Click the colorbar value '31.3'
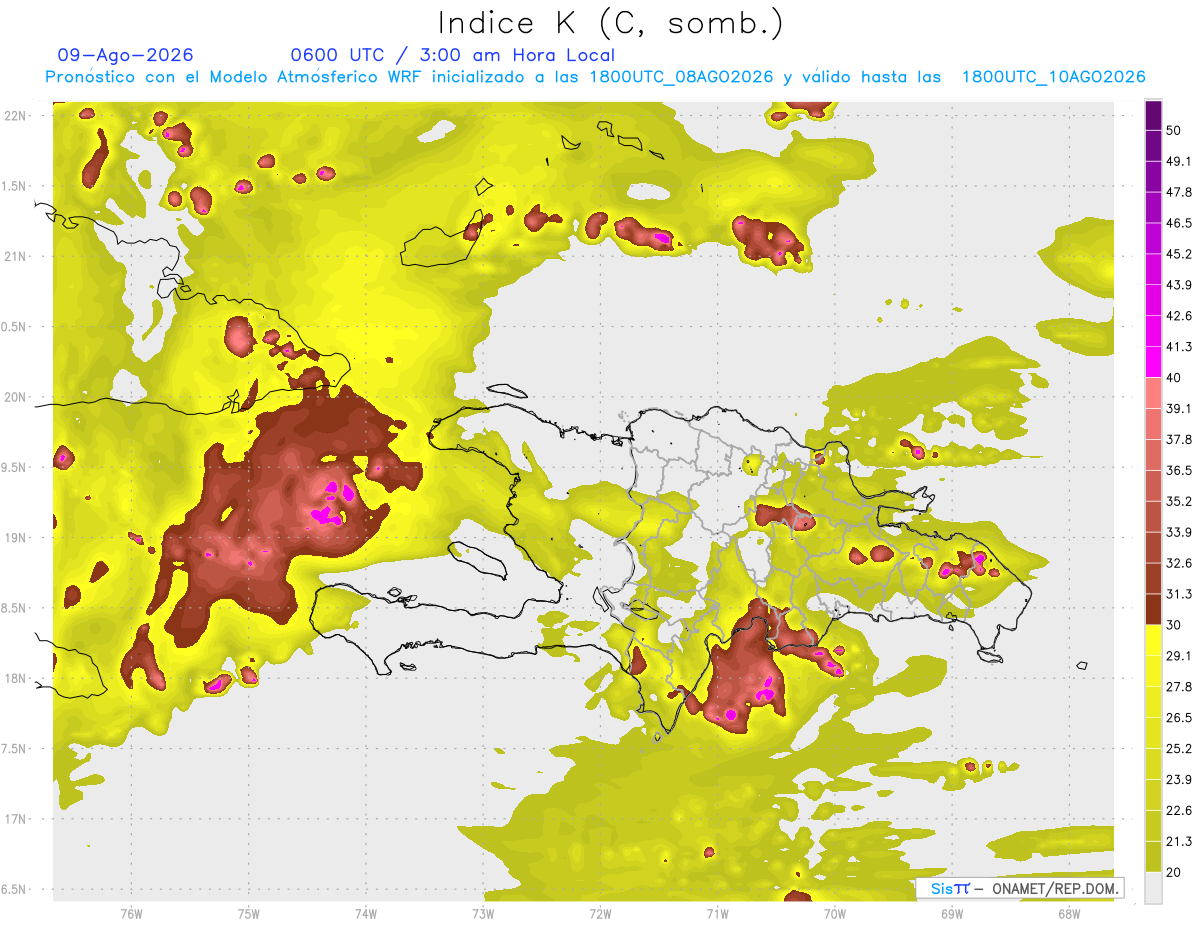 (1179, 594)
